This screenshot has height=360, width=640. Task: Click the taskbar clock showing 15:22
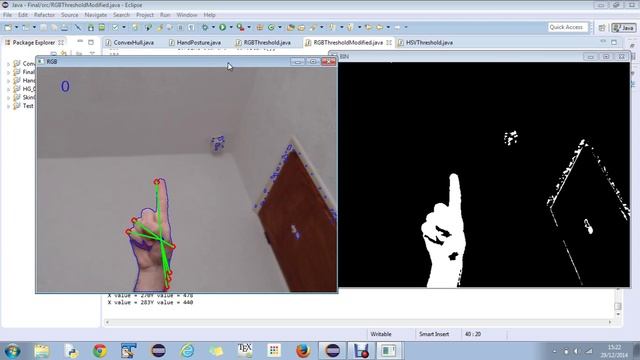tap(614, 351)
